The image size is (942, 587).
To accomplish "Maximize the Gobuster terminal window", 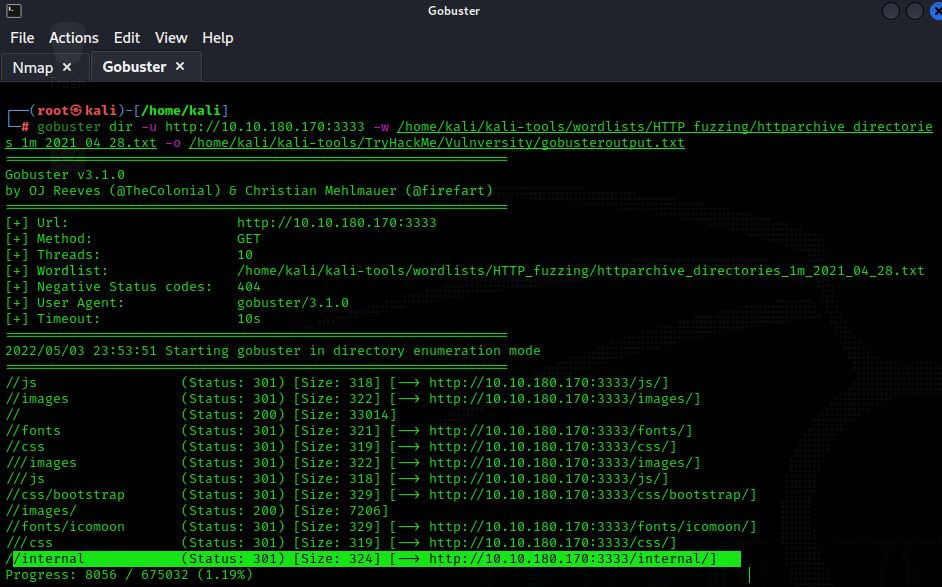I will point(913,11).
